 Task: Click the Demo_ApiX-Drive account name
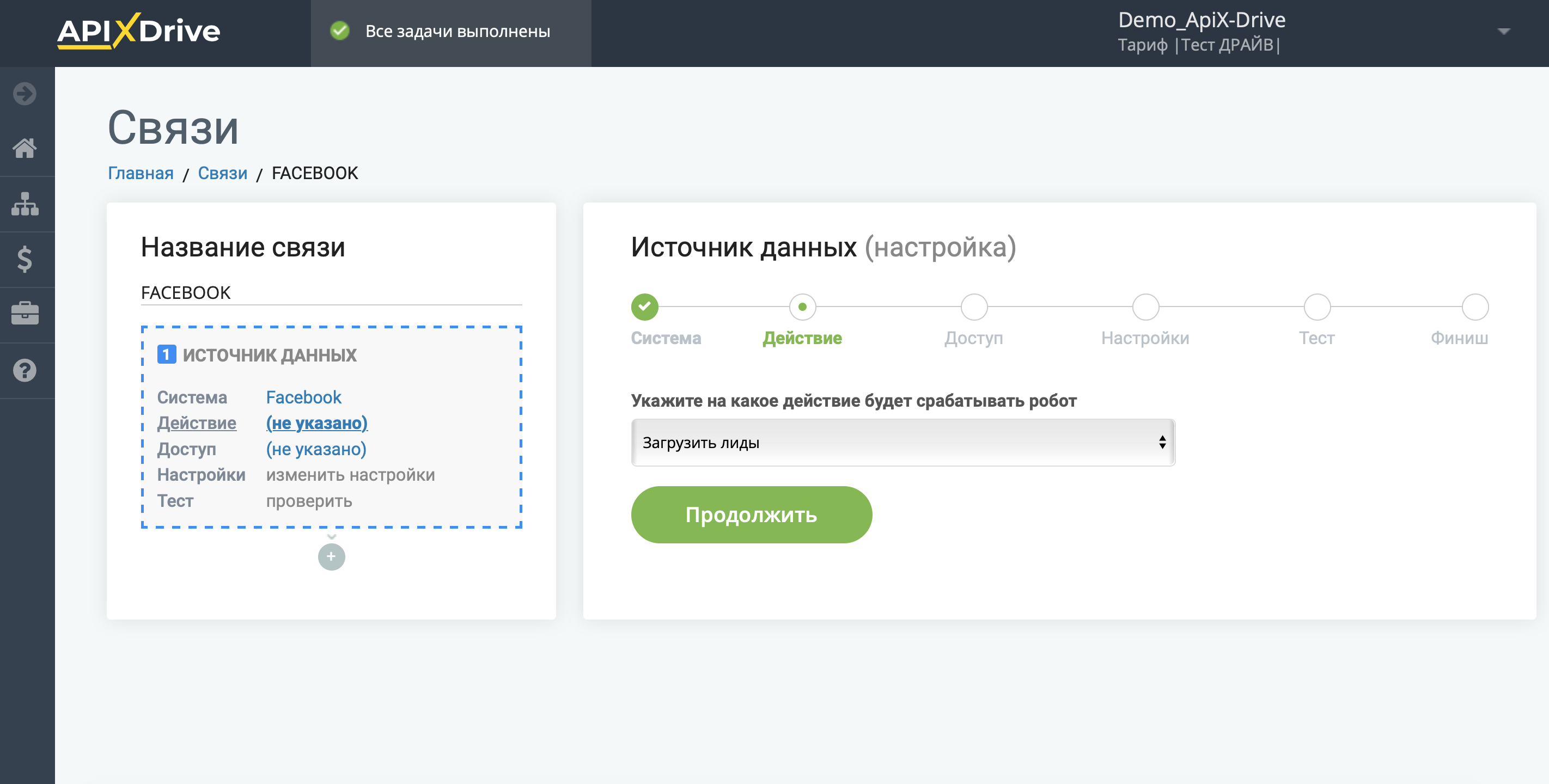click(x=1202, y=20)
